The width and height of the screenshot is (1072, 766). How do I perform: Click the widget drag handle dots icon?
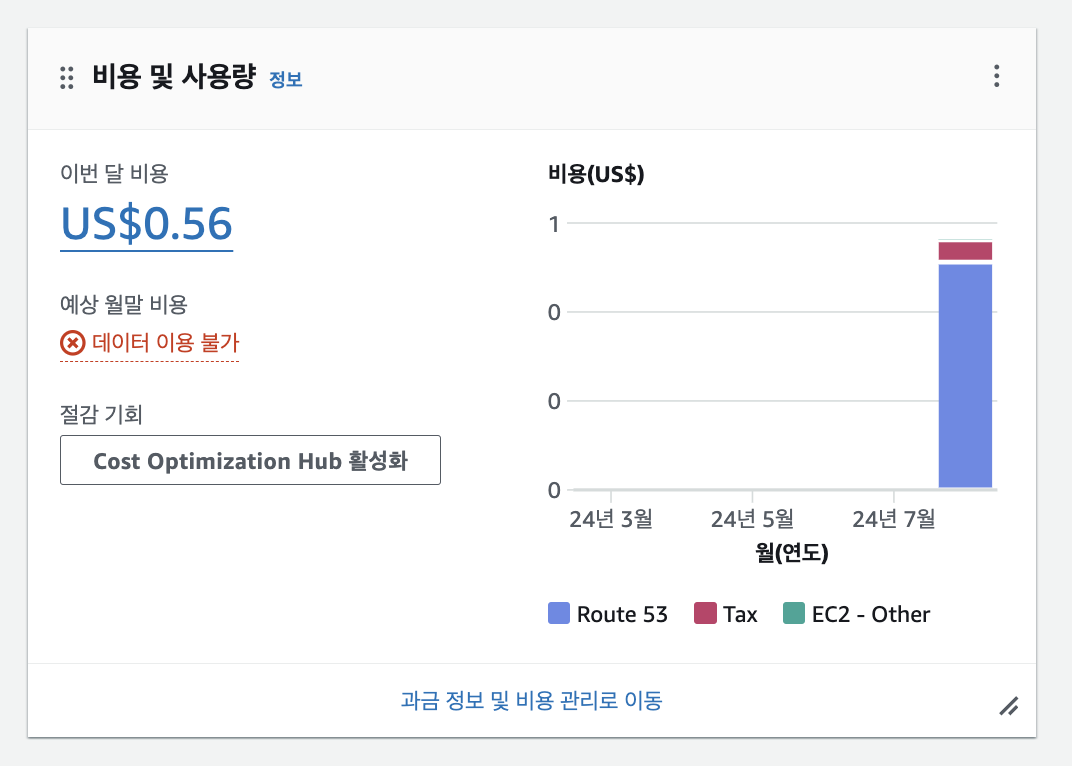pyautogui.click(x=67, y=77)
